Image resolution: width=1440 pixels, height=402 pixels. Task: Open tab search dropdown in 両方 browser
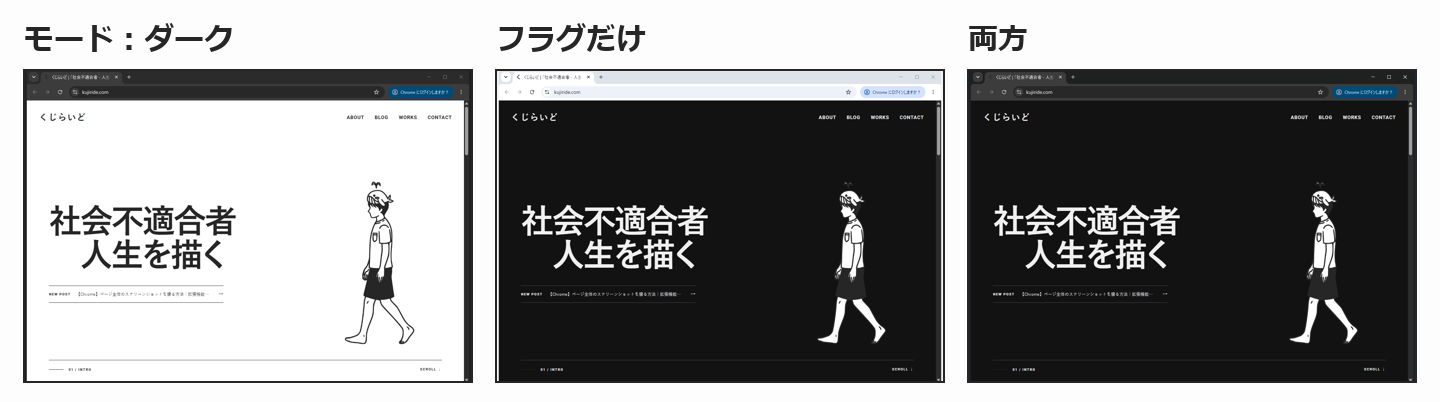click(977, 77)
